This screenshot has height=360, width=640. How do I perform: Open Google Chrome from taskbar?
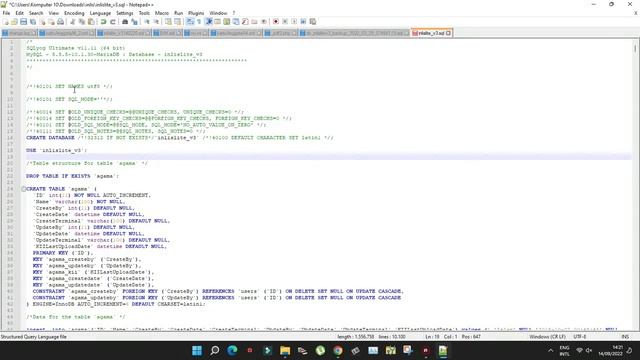pos(338,350)
